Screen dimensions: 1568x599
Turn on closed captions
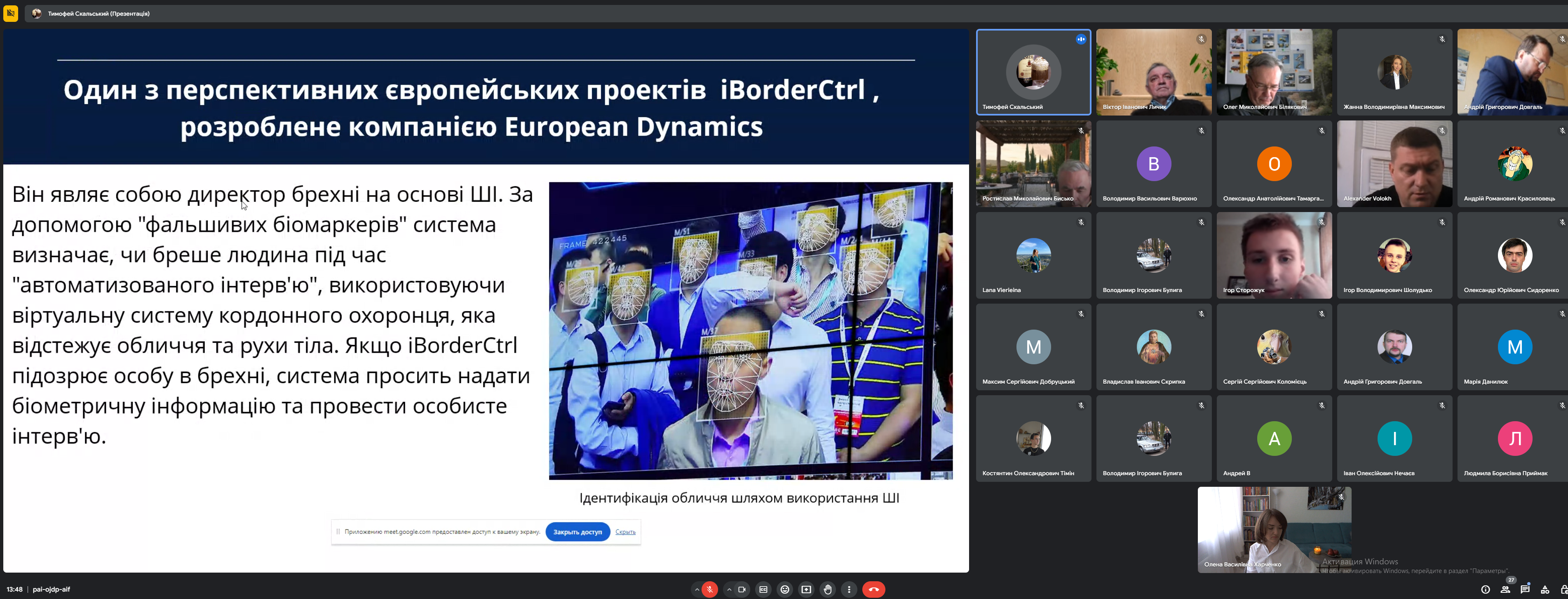click(x=763, y=589)
